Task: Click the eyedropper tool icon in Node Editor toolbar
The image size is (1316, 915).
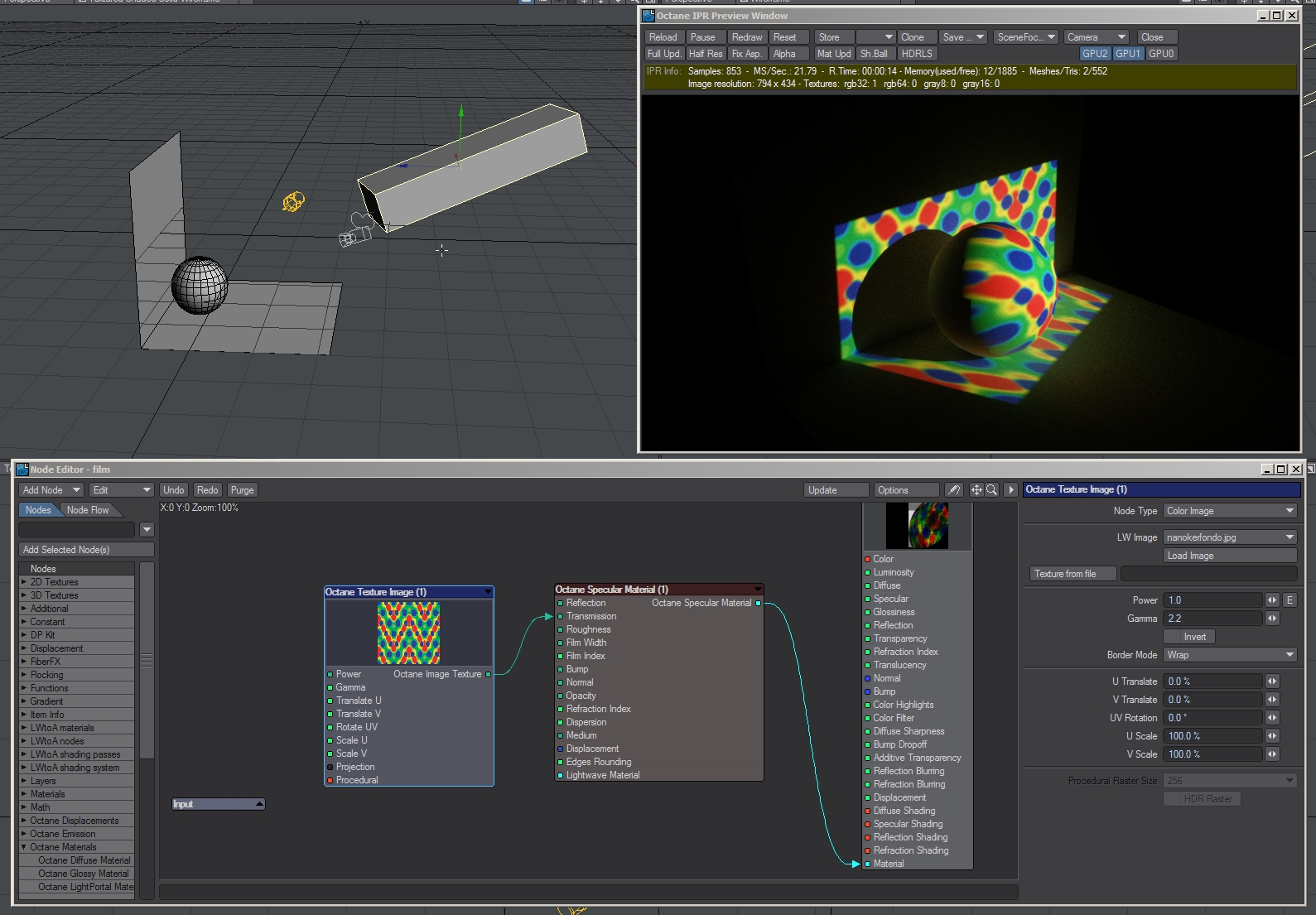Action: pyautogui.click(x=954, y=490)
